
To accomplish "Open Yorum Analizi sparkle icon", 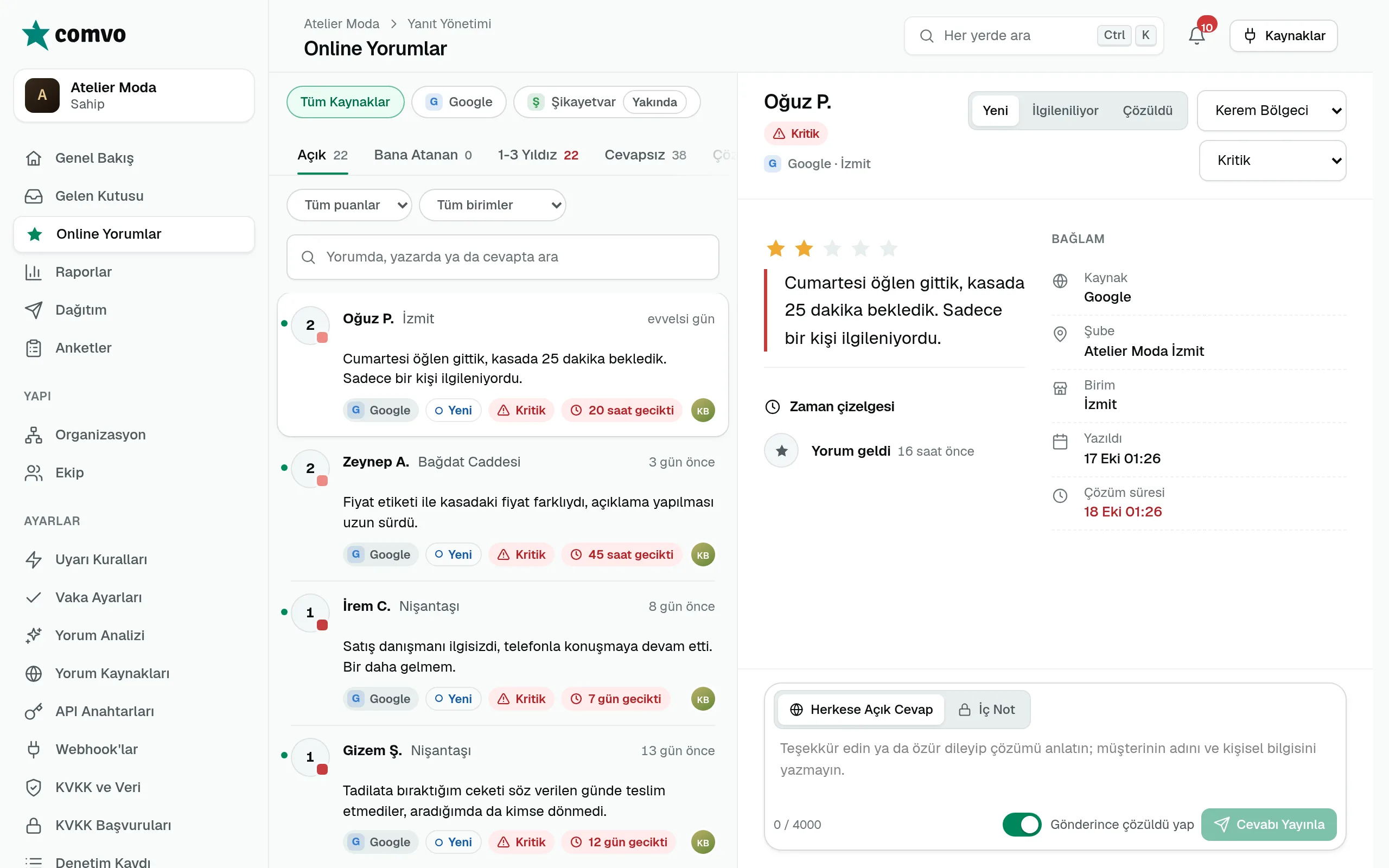I will click(x=33, y=635).
